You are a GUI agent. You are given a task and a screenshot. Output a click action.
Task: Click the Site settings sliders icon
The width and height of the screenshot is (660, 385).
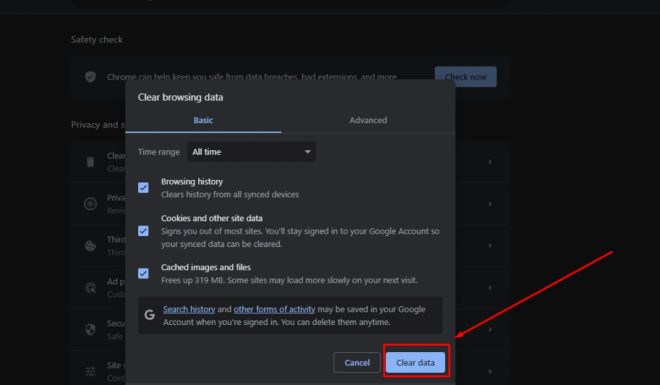pos(90,371)
